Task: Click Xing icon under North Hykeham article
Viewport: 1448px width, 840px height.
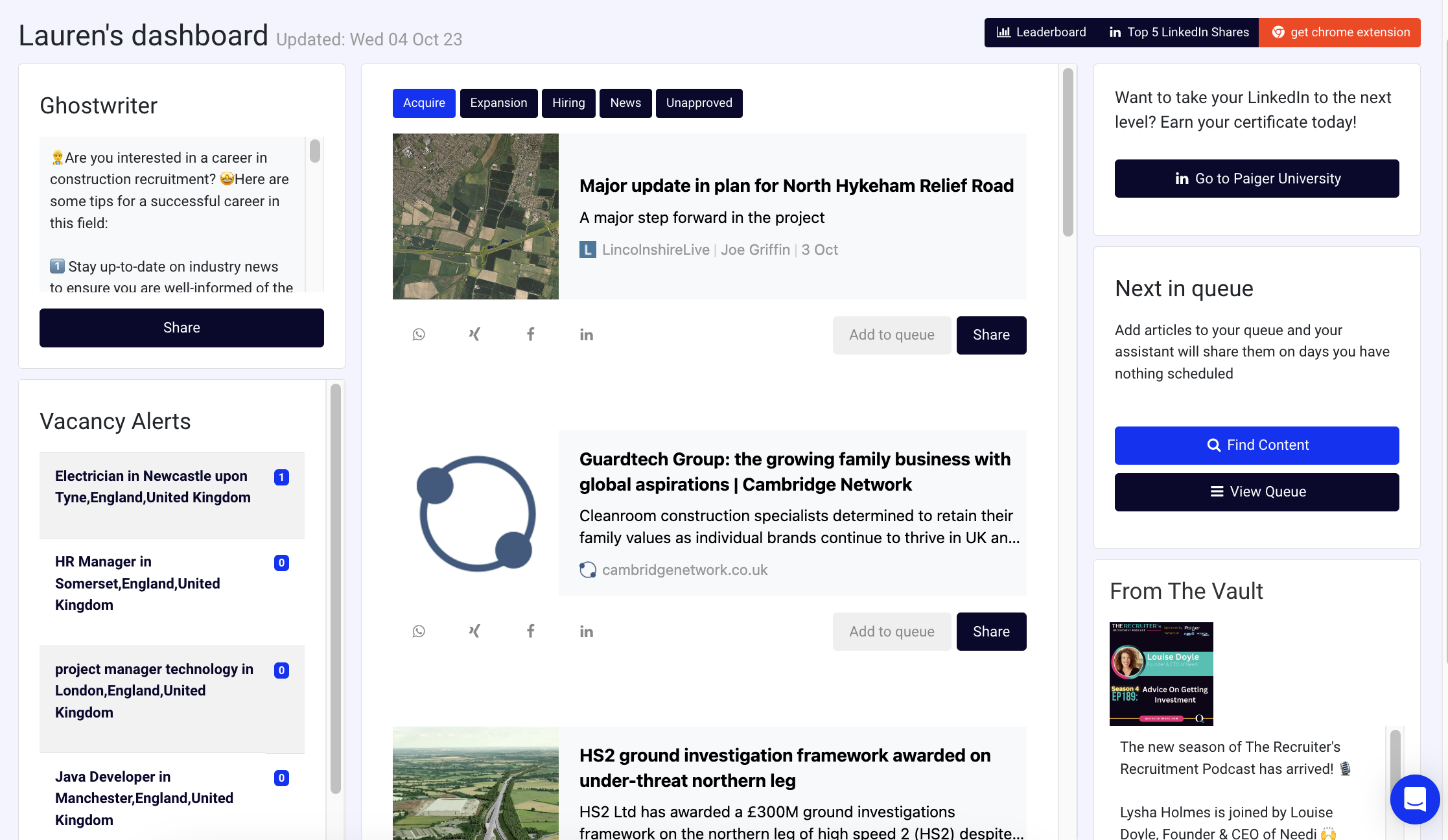Action: tap(474, 334)
